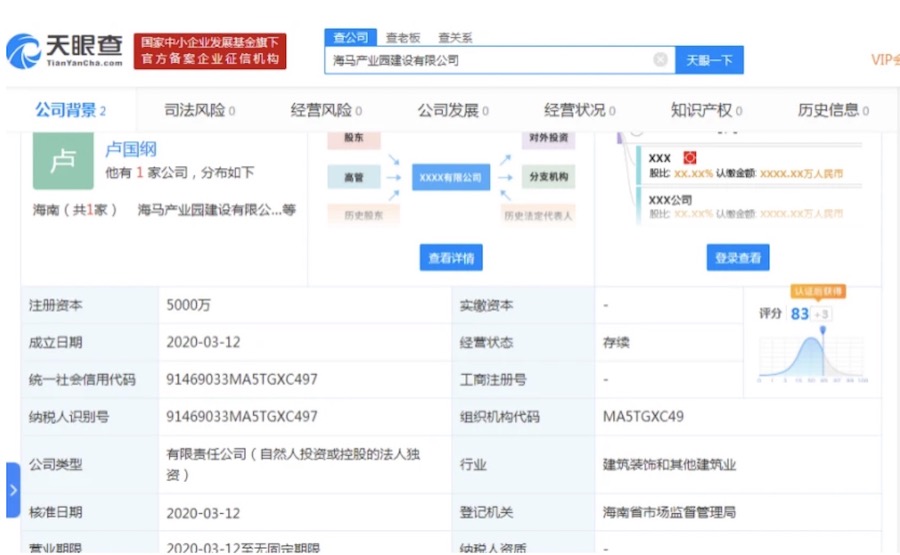This screenshot has width=900, height=555.
Task: Select the 查公司 search tab
Action: (x=350, y=37)
